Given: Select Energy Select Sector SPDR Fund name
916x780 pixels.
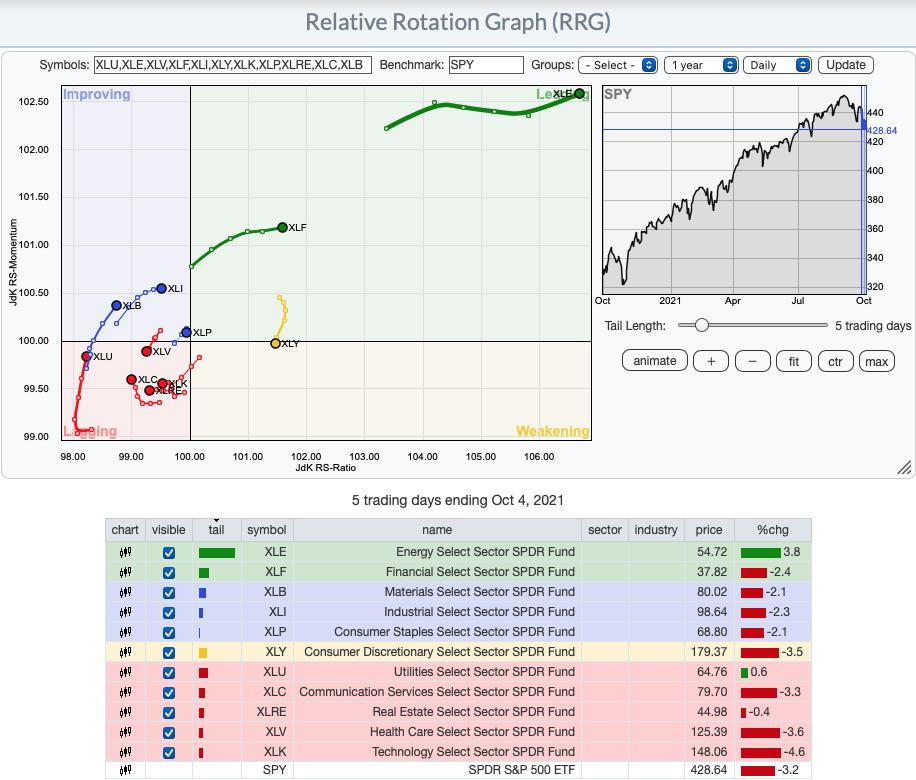Looking at the screenshot, I should [x=485, y=552].
